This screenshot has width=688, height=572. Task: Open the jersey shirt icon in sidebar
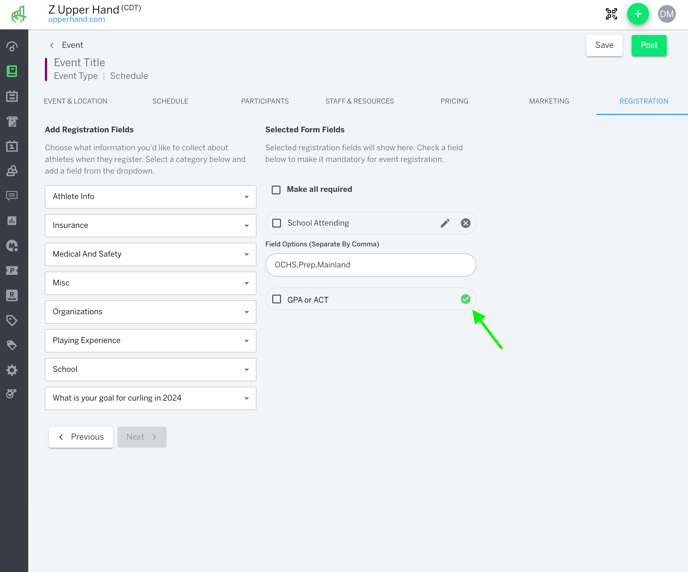click(x=12, y=121)
